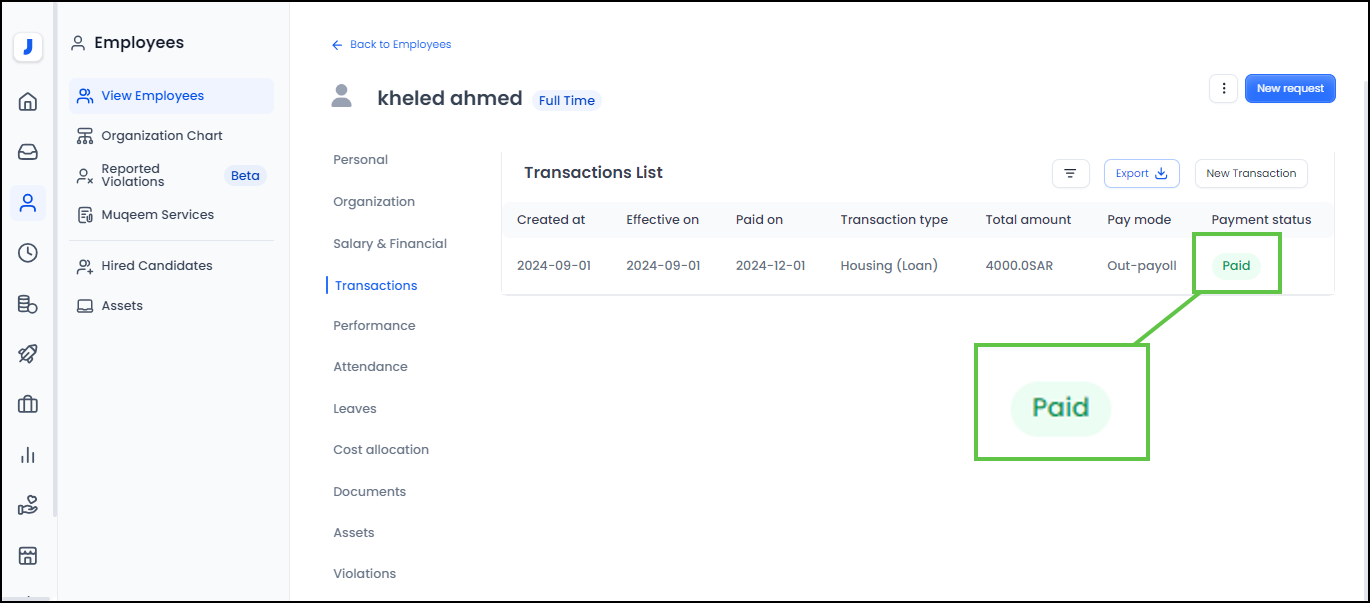Open the Documents tab
This screenshot has height=603, width=1370.
click(x=369, y=492)
